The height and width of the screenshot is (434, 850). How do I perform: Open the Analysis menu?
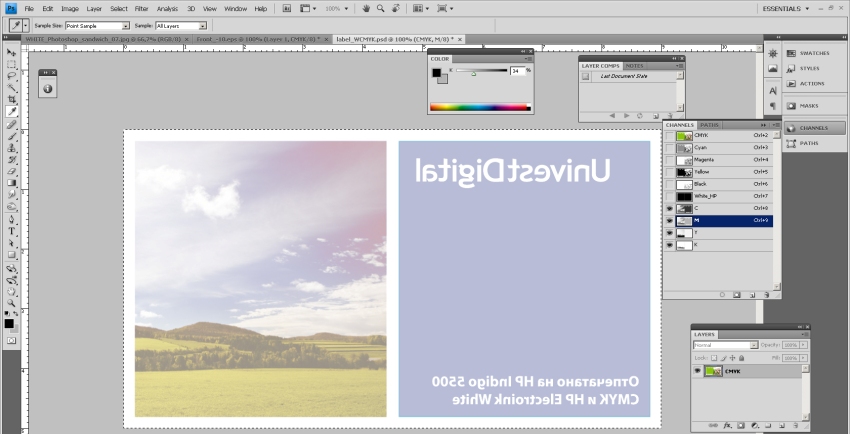coord(167,9)
